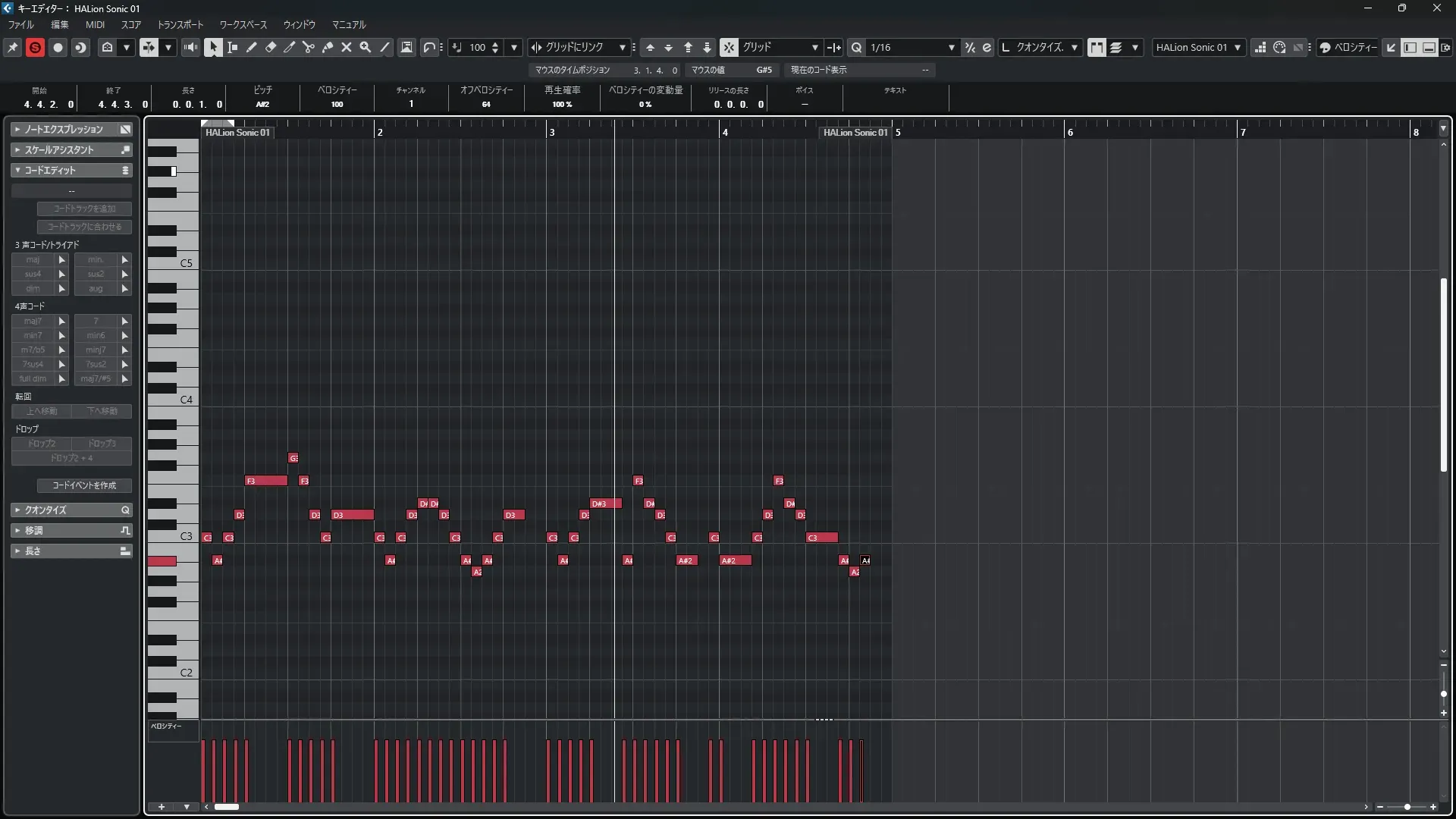This screenshot has height=819, width=1456.
Task: Open the MIDI menu
Action: (95, 24)
